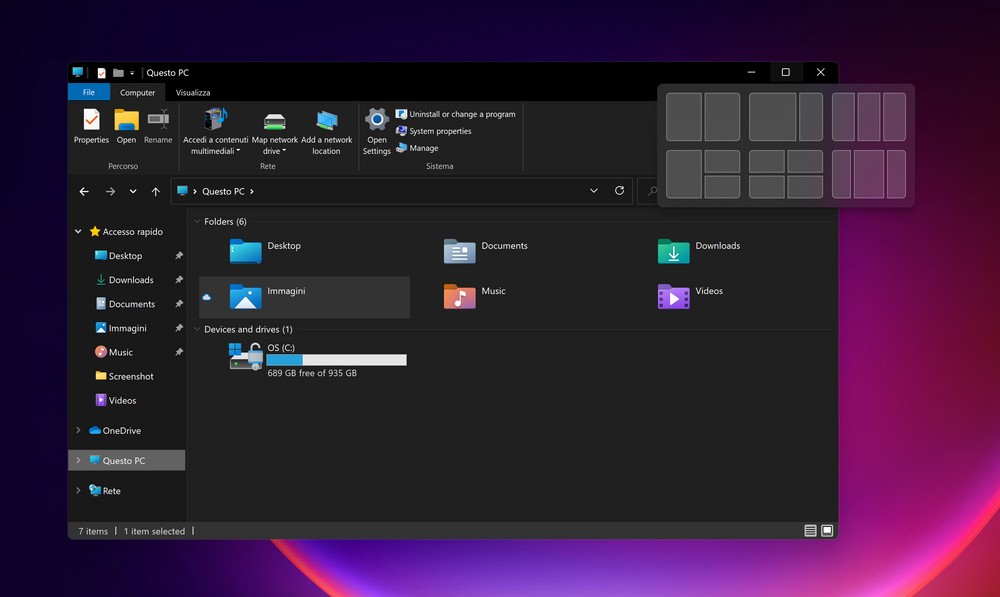Click System properties in the ribbon
This screenshot has width=1000, height=597.
(440, 131)
